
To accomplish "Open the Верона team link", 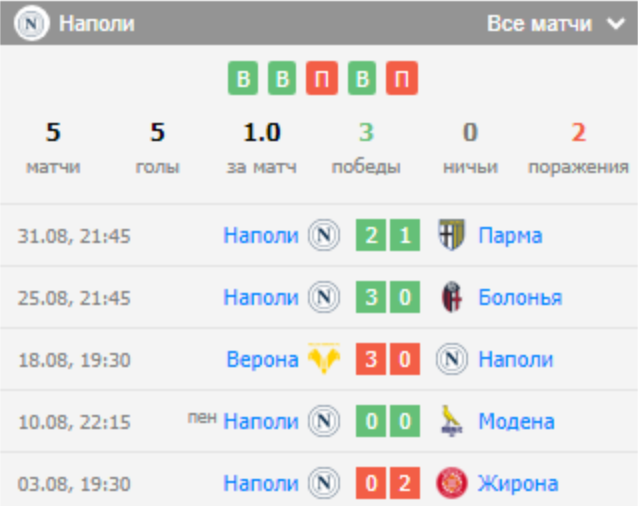I will pyautogui.click(x=262, y=360).
